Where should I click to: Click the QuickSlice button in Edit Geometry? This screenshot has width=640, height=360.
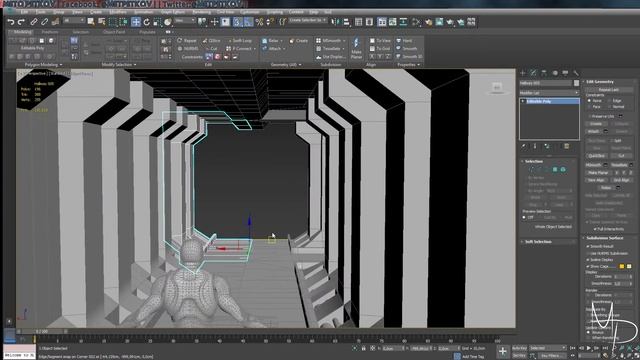point(596,156)
